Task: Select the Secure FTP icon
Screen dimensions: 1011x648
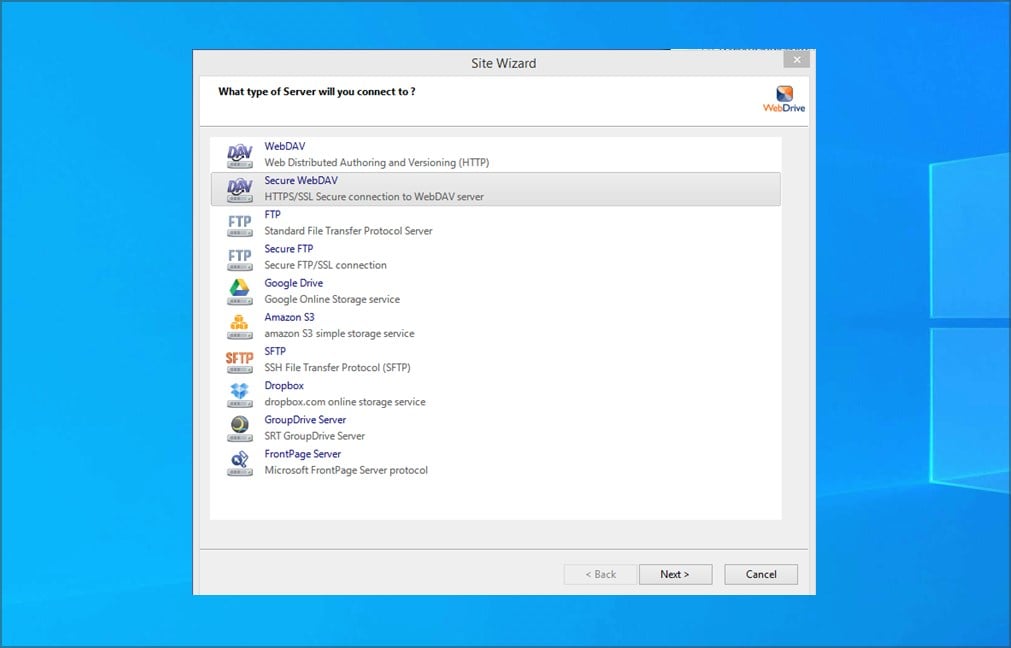Action: coord(239,259)
